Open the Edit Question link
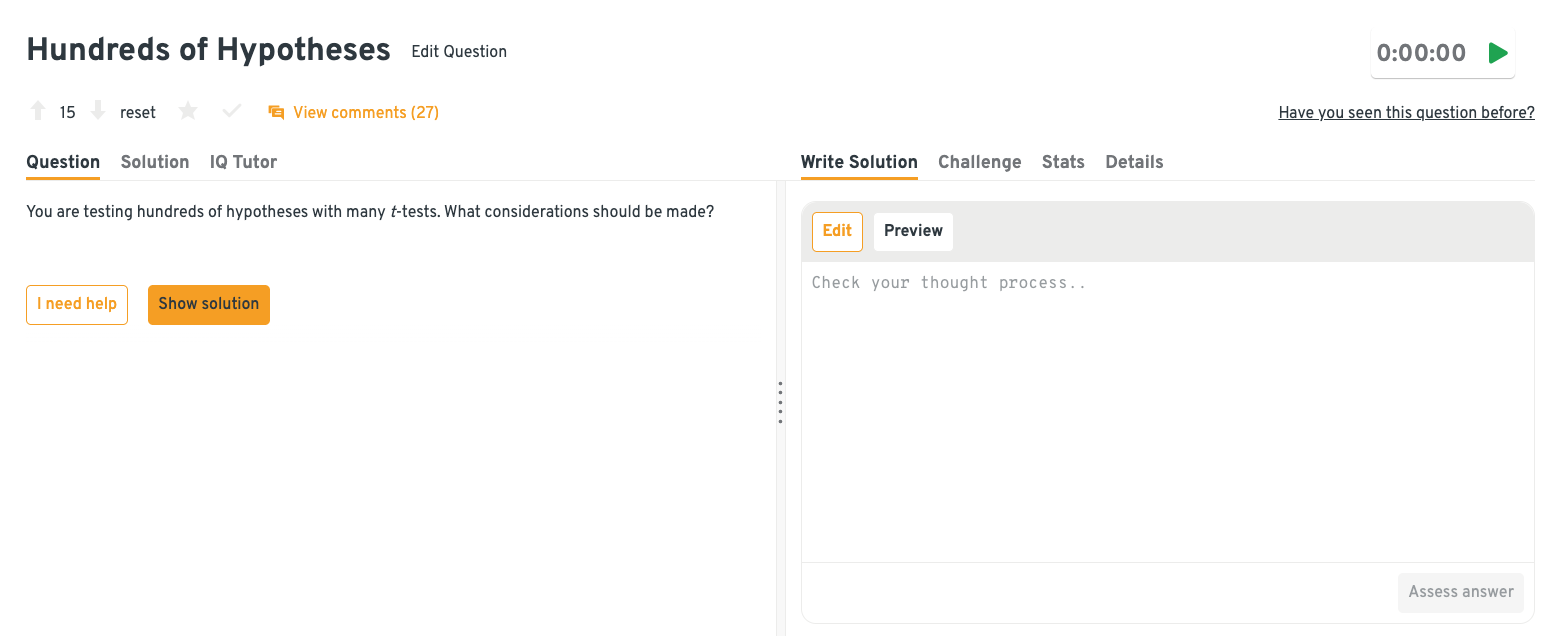 (459, 52)
